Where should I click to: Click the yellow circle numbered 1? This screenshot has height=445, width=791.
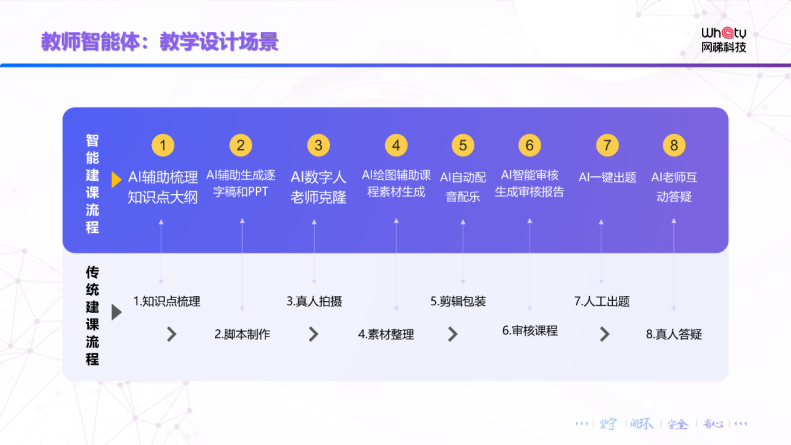pos(163,145)
